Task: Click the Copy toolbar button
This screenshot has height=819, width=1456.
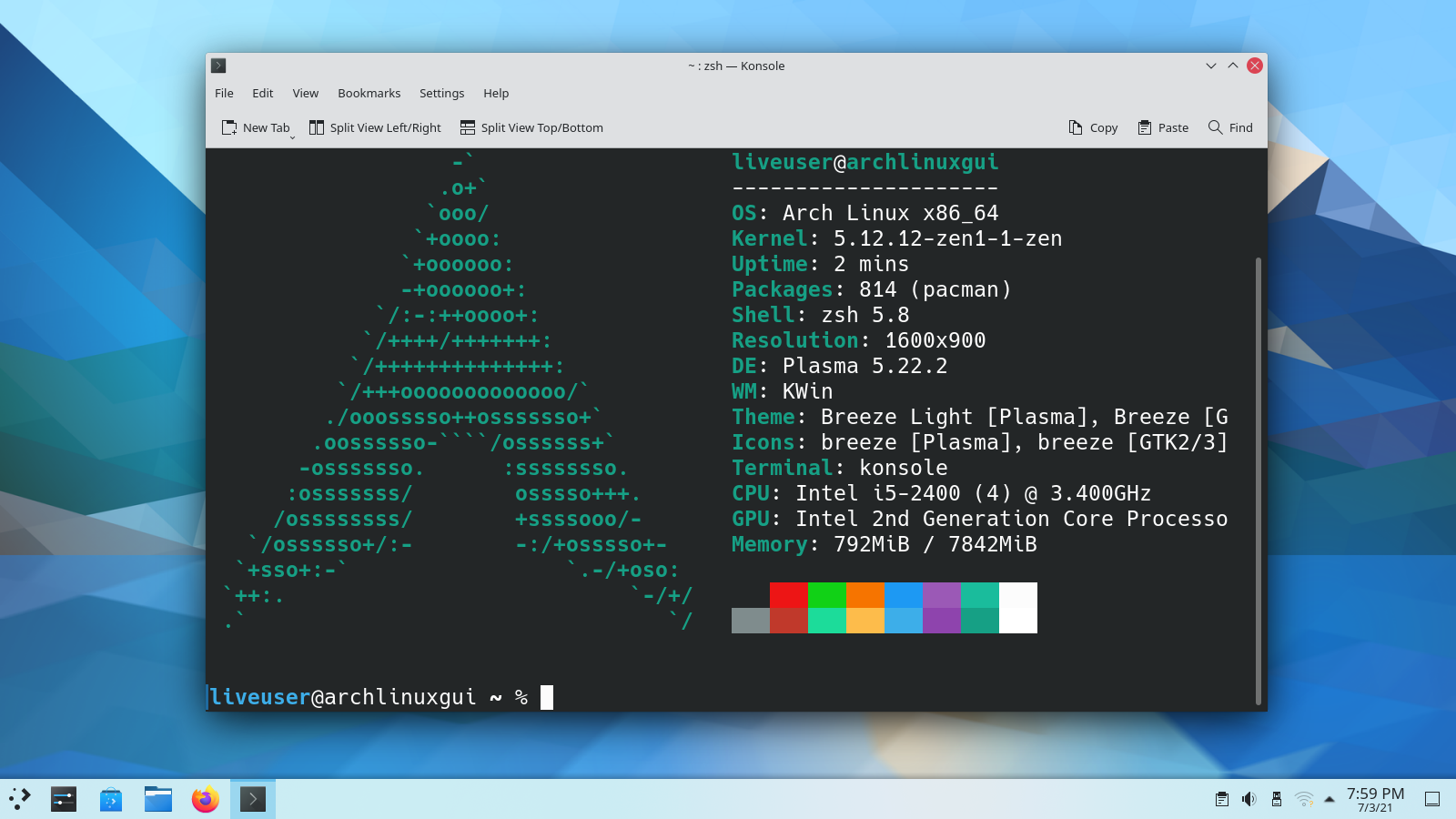Action: (x=1093, y=127)
